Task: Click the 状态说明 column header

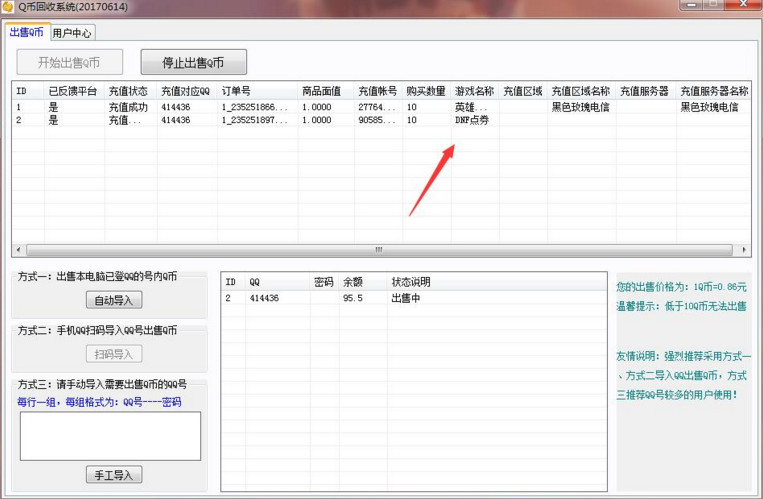Action: click(x=409, y=282)
